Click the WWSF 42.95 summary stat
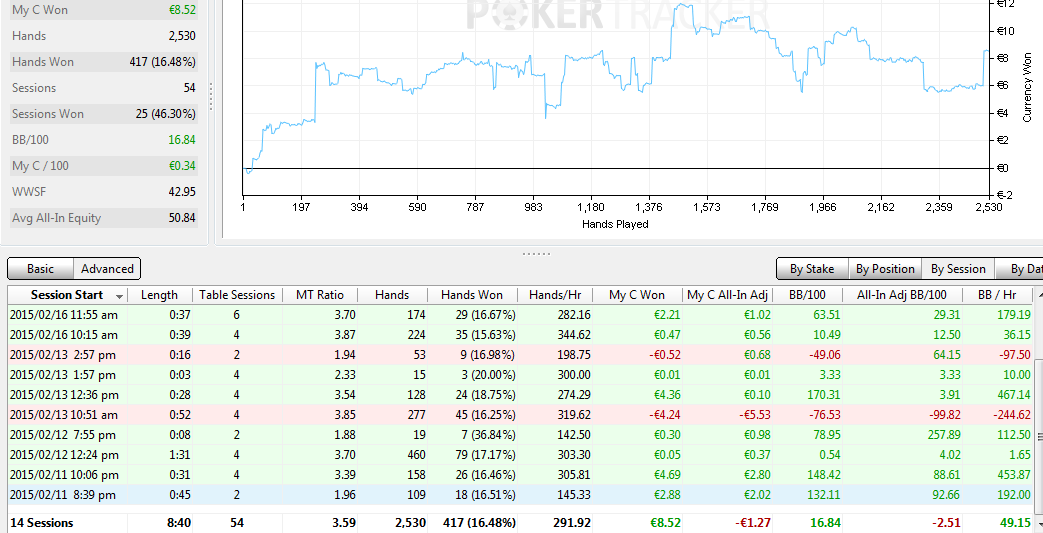This screenshot has height=533, width=1043. [104, 192]
